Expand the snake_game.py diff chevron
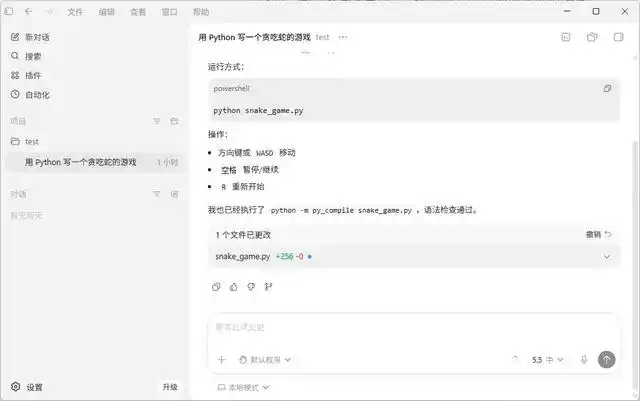This screenshot has height=401, width=640. point(607,257)
